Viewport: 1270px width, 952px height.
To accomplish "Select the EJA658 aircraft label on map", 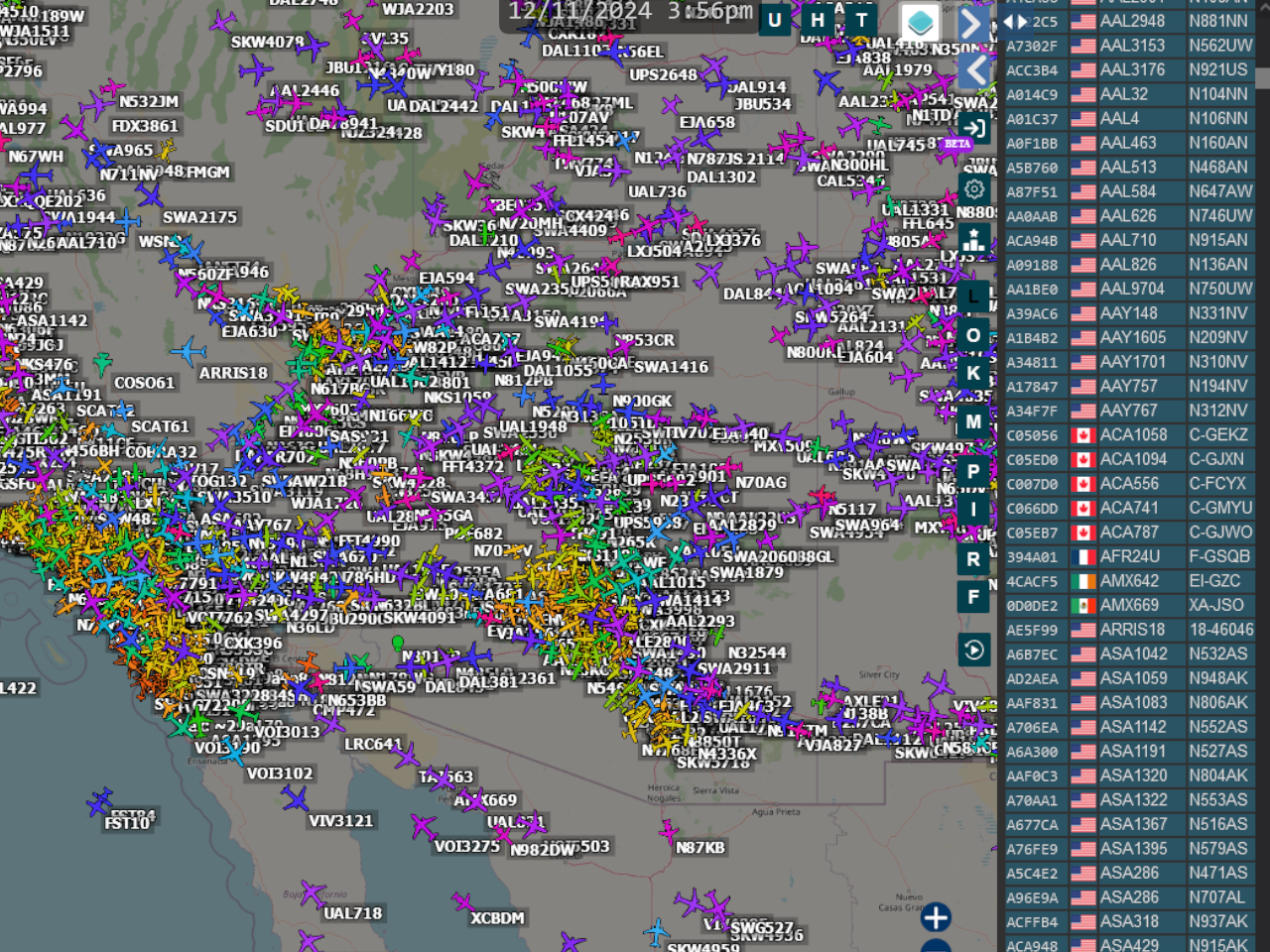I will tap(707, 123).
